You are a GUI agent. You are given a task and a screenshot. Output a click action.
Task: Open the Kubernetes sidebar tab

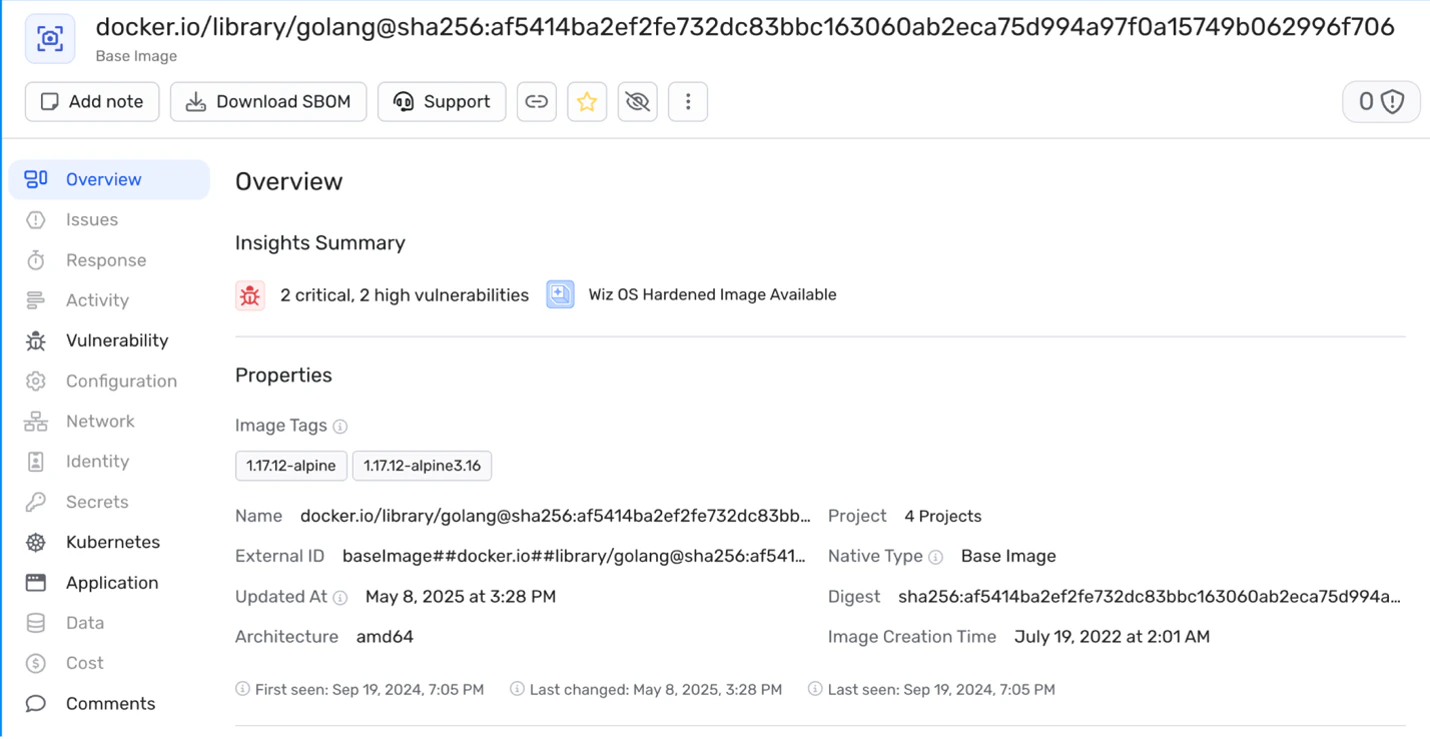click(x=109, y=542)
